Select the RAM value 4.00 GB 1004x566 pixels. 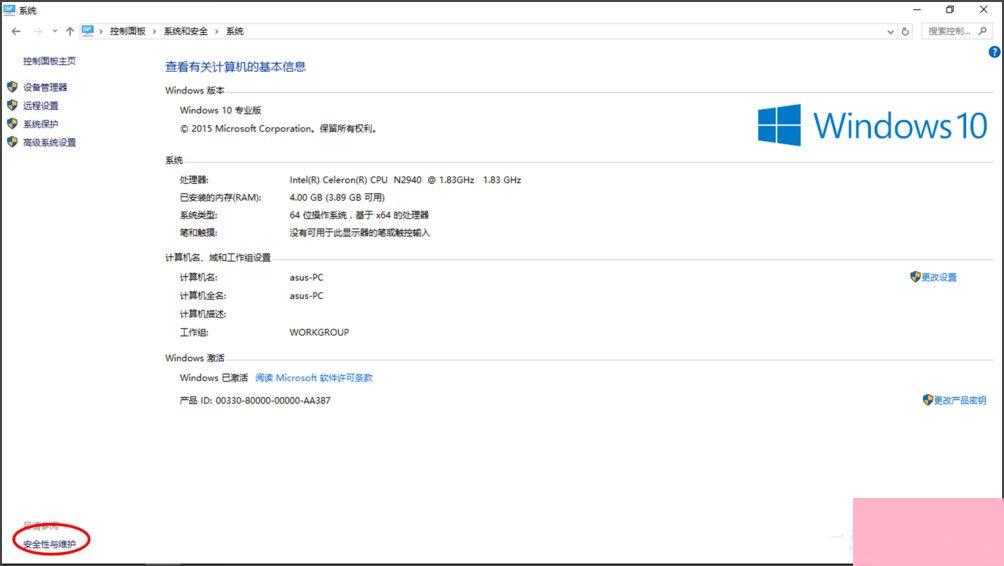coord(306,197)
